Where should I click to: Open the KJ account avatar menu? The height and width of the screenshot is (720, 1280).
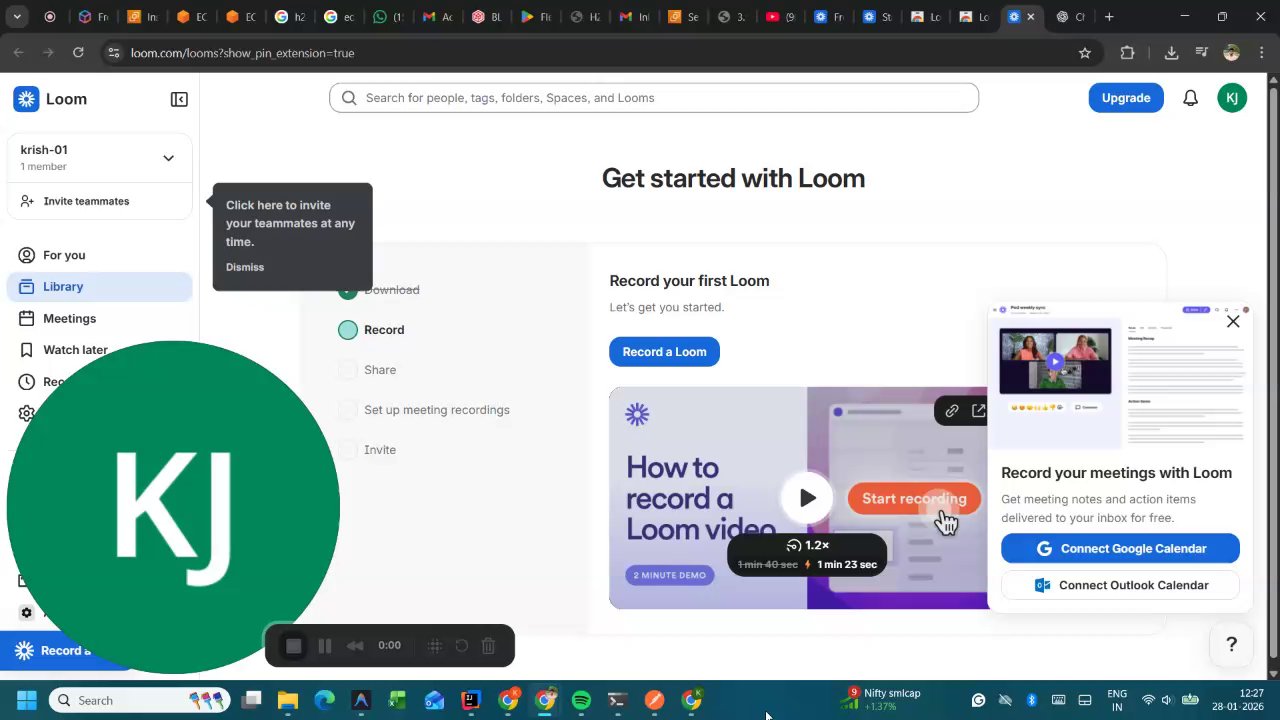(x=1232, y=98)
